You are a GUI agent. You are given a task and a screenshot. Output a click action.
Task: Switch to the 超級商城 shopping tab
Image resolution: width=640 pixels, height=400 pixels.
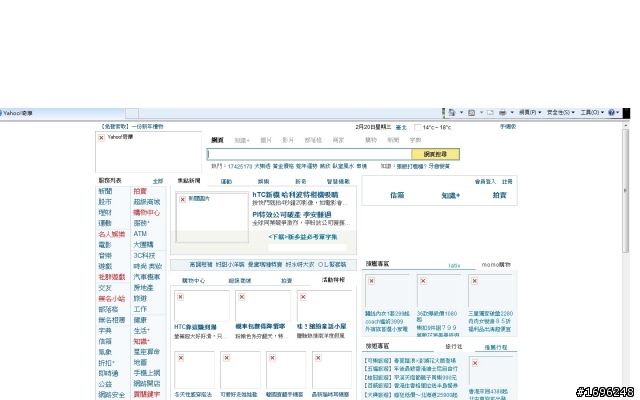[240, 280]
